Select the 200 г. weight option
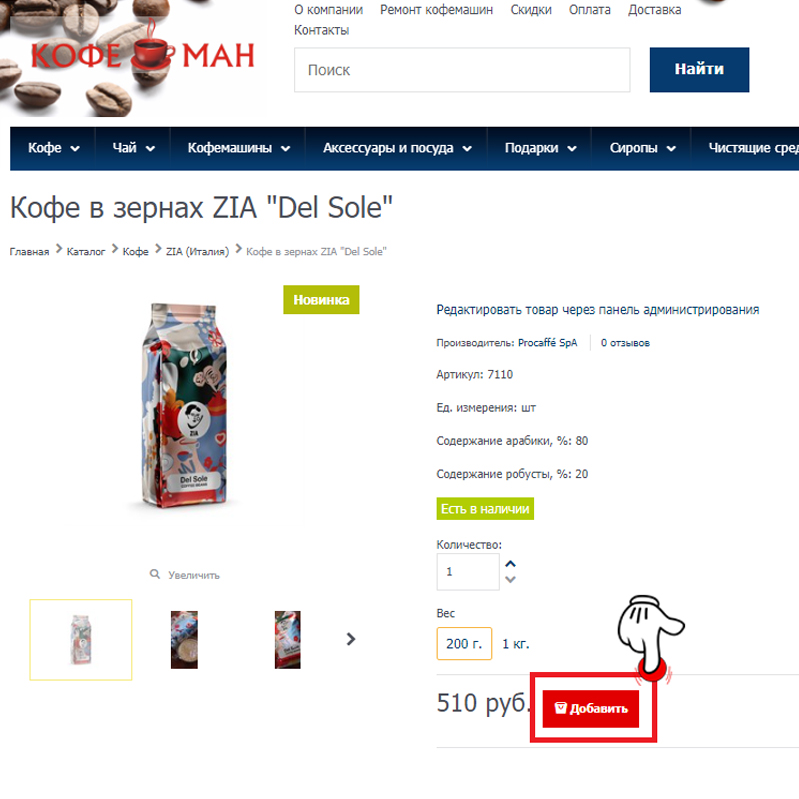 click(x=464, y=644)
